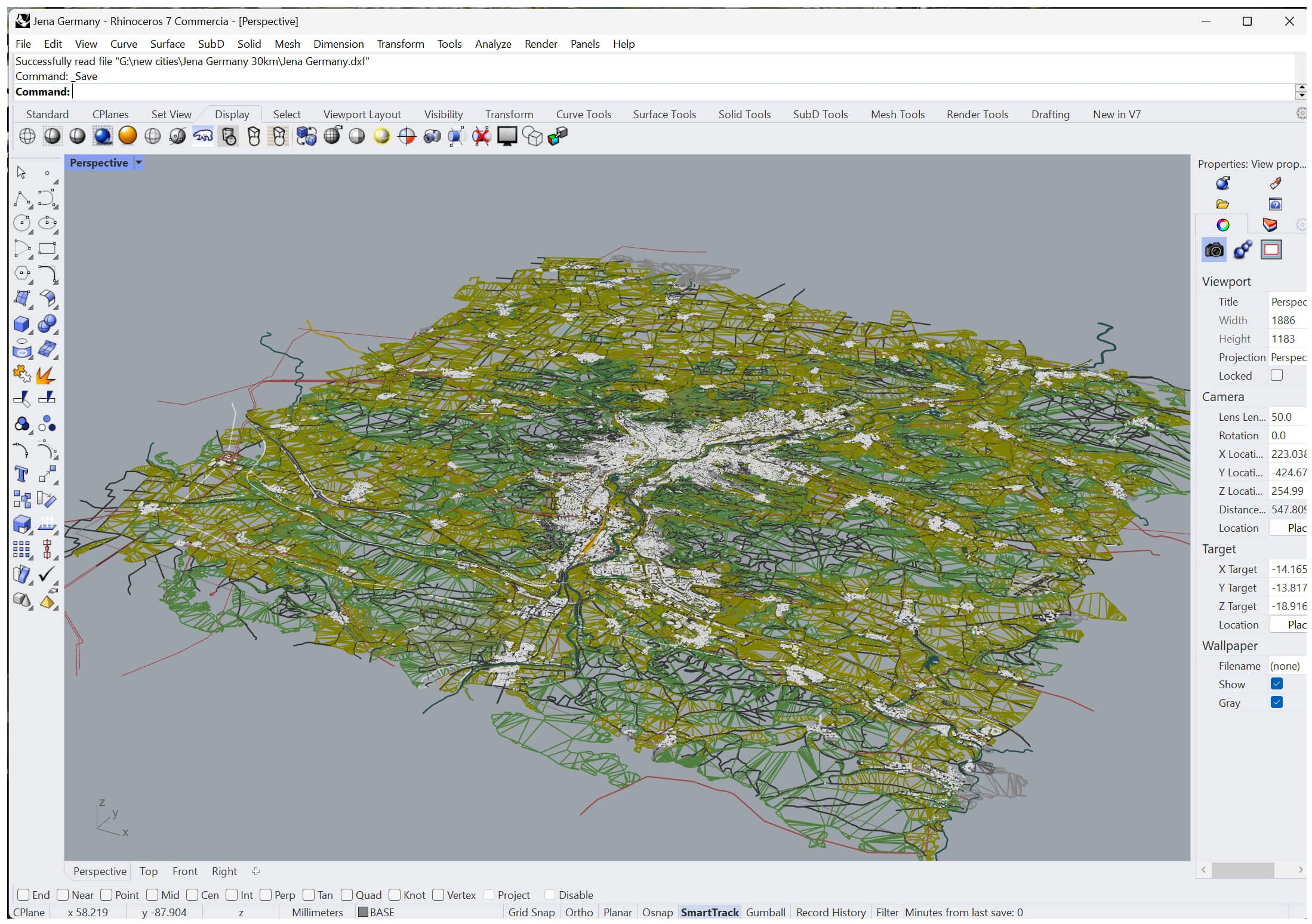This screenshot has width=1312, height=924.
Task: Switch to the Curve Tools toolbar tab
Action: point(584,114)
